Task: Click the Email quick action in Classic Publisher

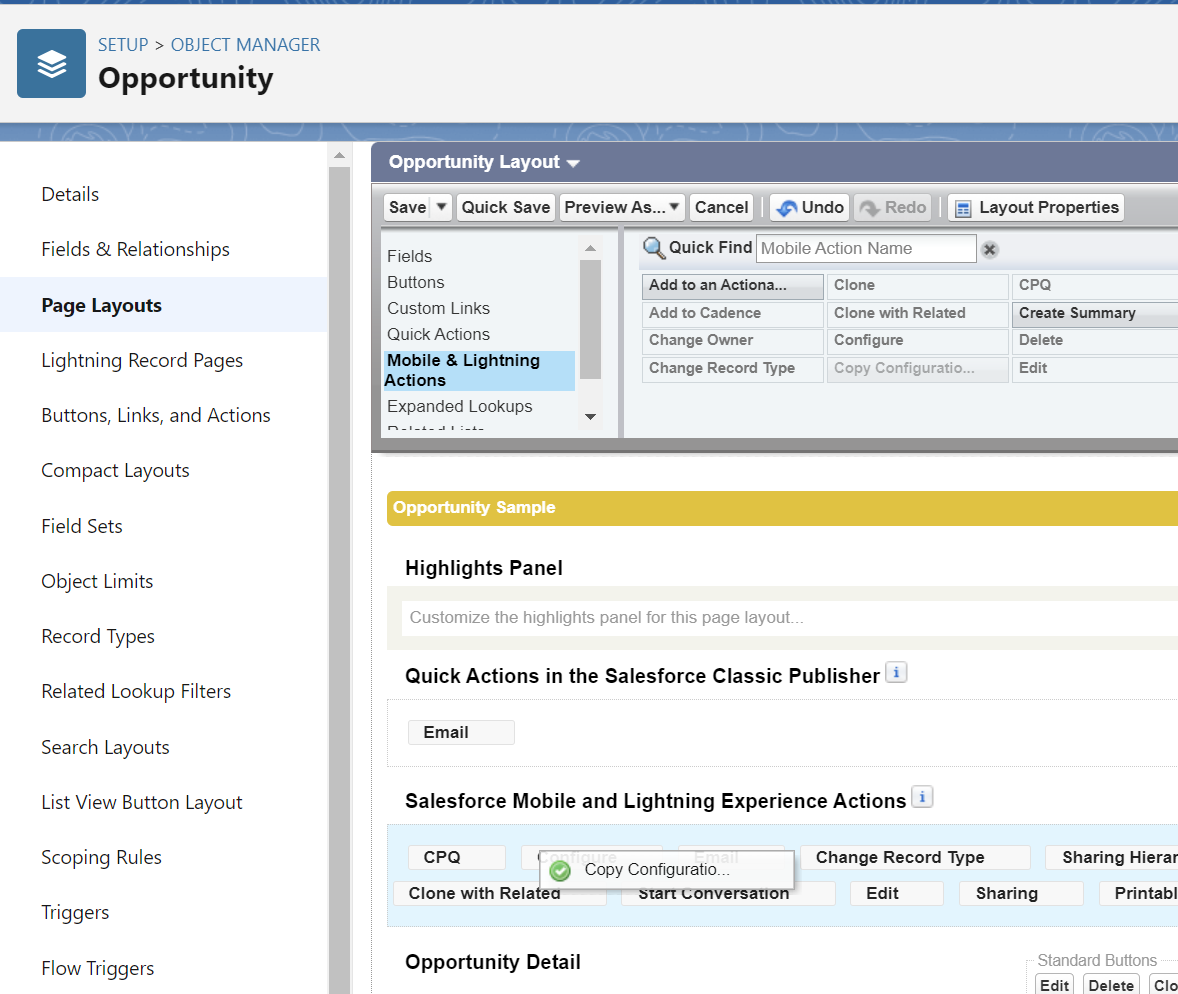Action: pos(461,733)
